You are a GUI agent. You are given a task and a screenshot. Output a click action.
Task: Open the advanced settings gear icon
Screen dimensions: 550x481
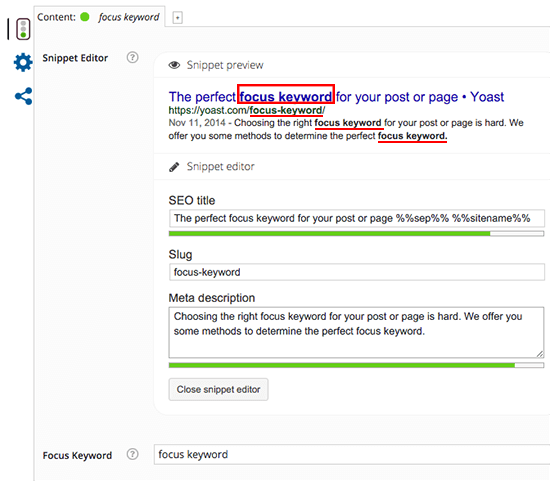[23, 62]
